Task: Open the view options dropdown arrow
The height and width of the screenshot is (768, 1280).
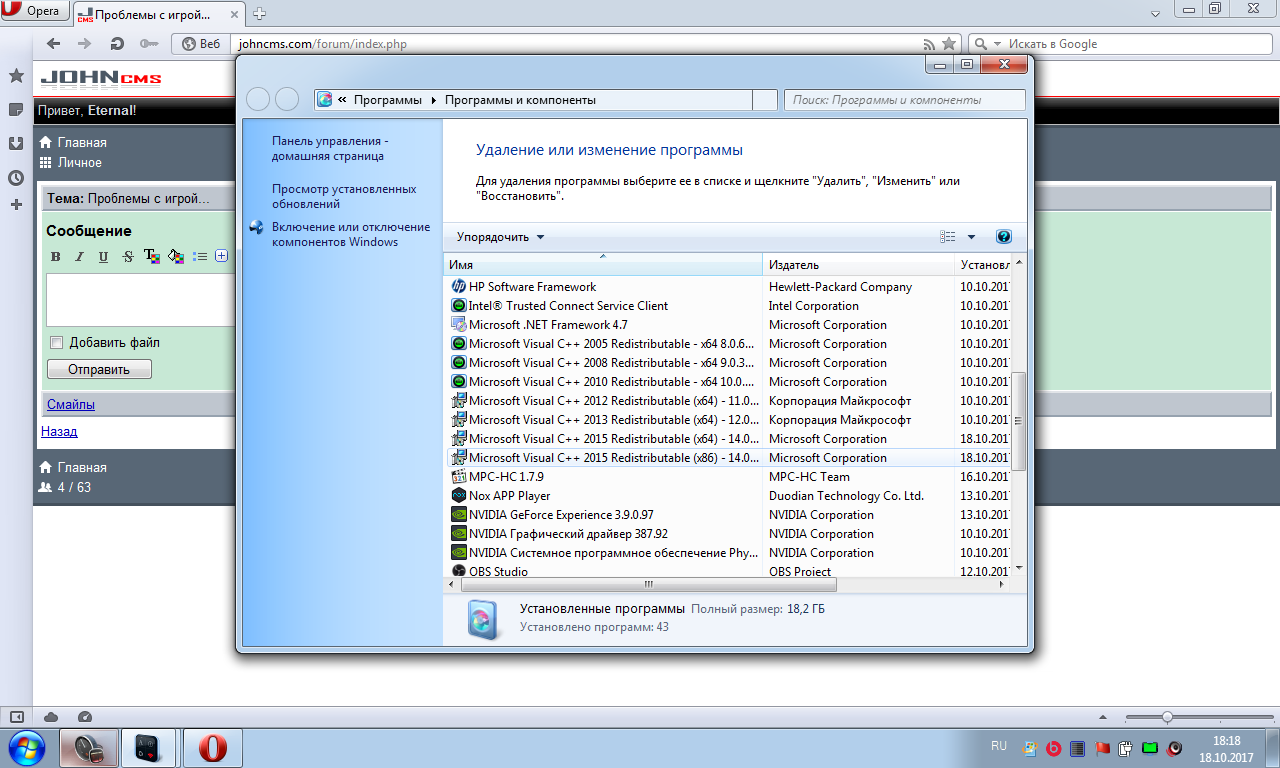Action: pyautogui.click(x=971, y=237)
